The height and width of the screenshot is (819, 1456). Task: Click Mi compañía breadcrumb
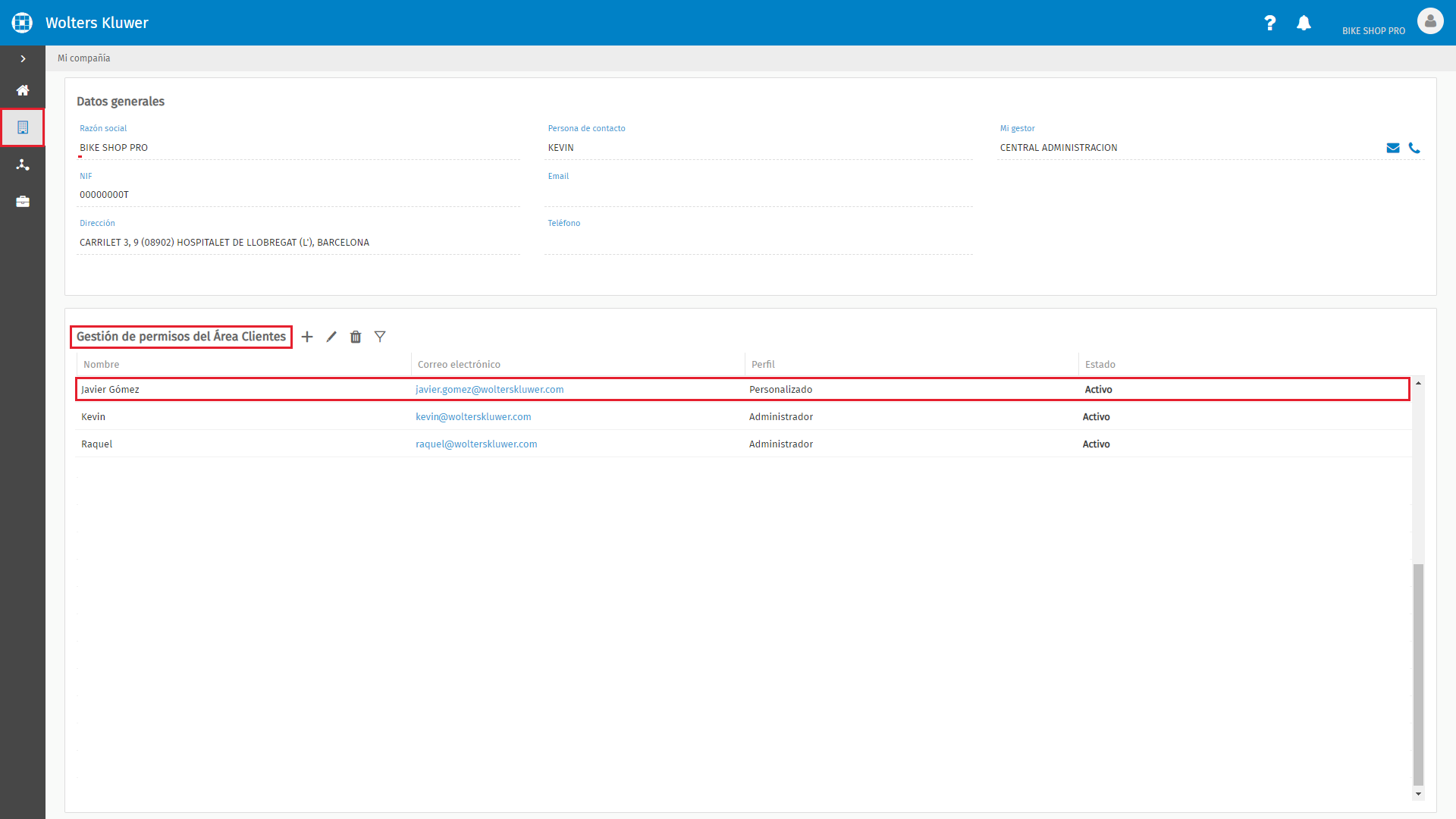point(84,58)
